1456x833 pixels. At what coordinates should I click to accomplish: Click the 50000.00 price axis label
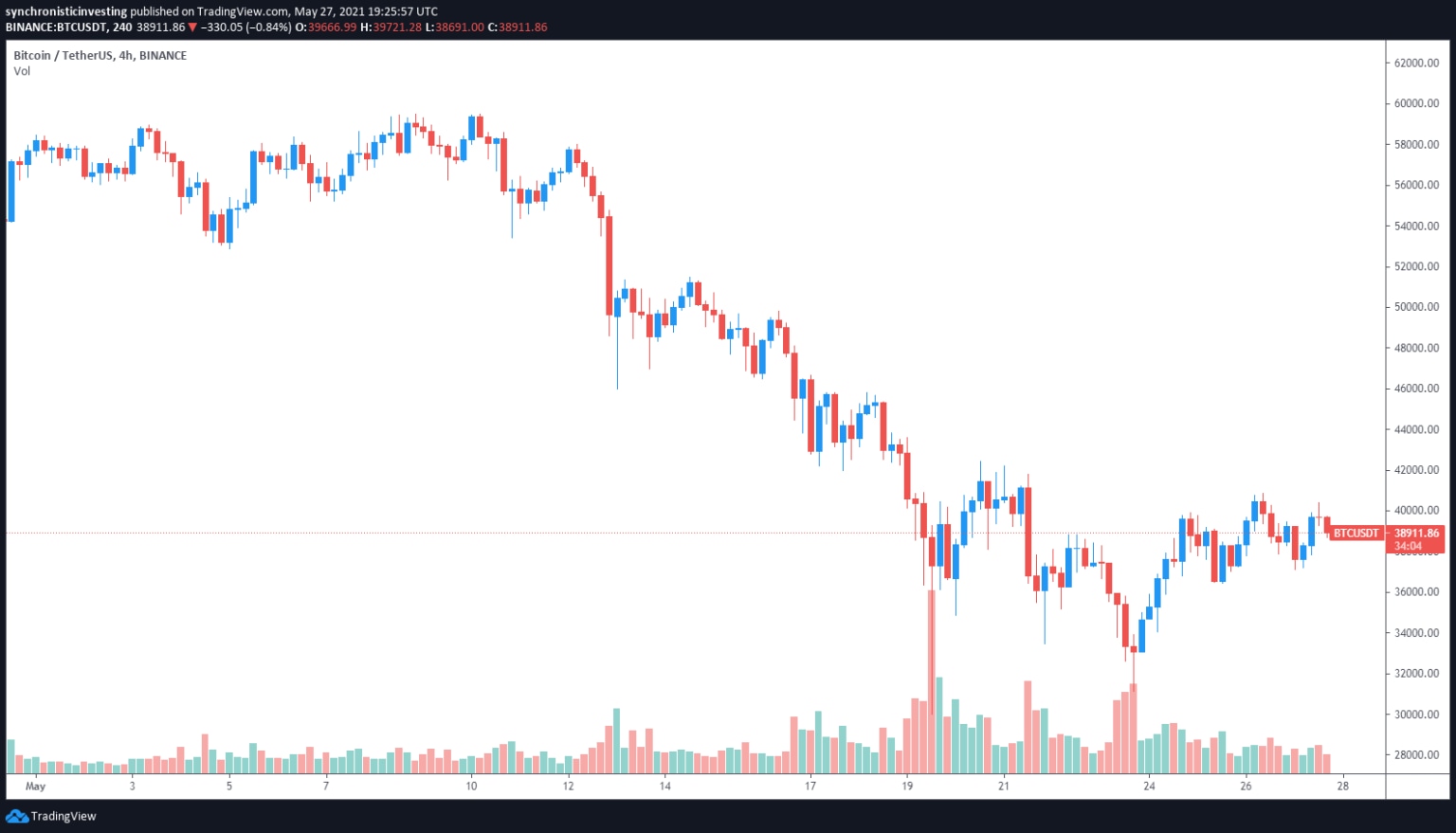[x=1416, y=307]
